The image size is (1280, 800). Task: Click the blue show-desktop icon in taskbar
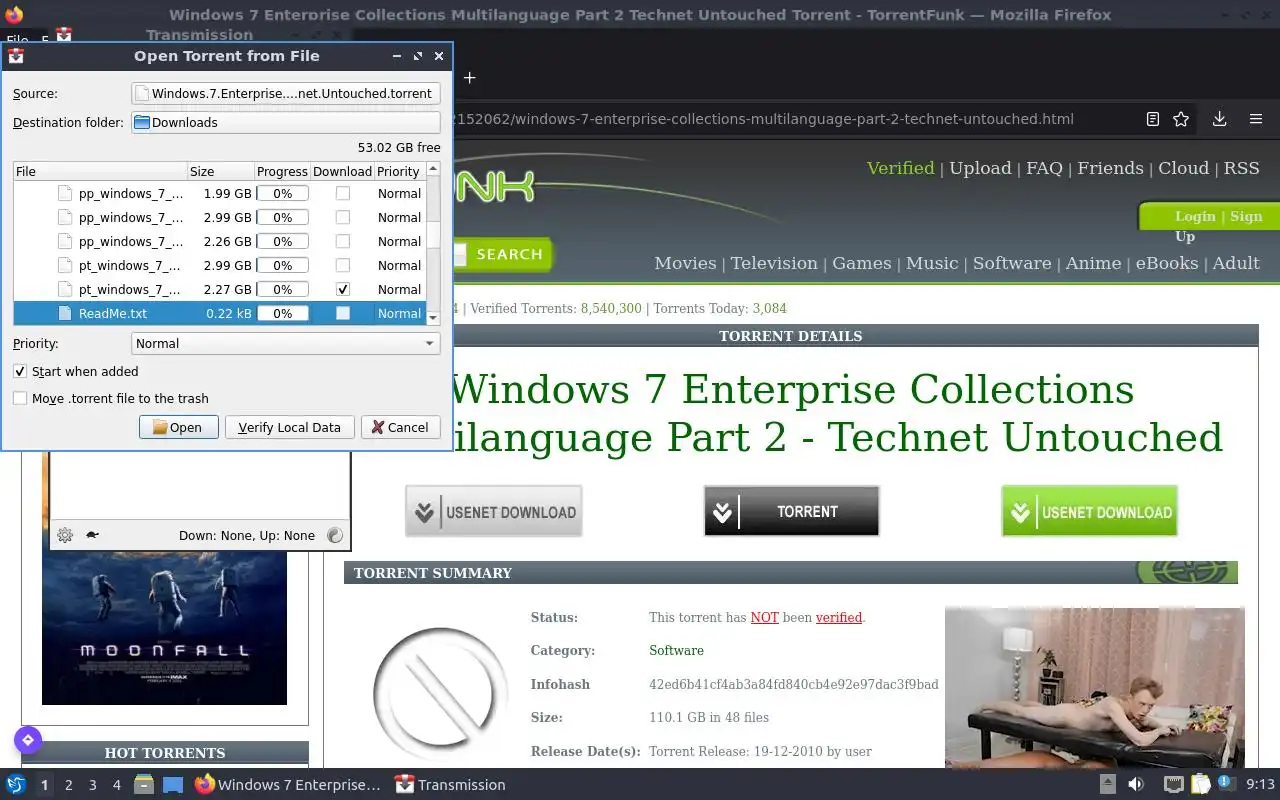(173, 784)
